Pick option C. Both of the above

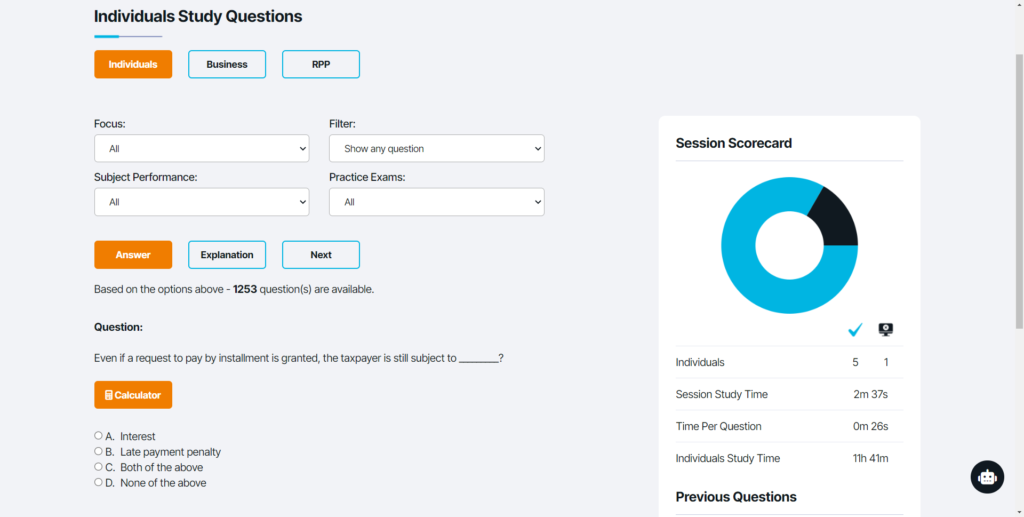click(x=99, y=467)
